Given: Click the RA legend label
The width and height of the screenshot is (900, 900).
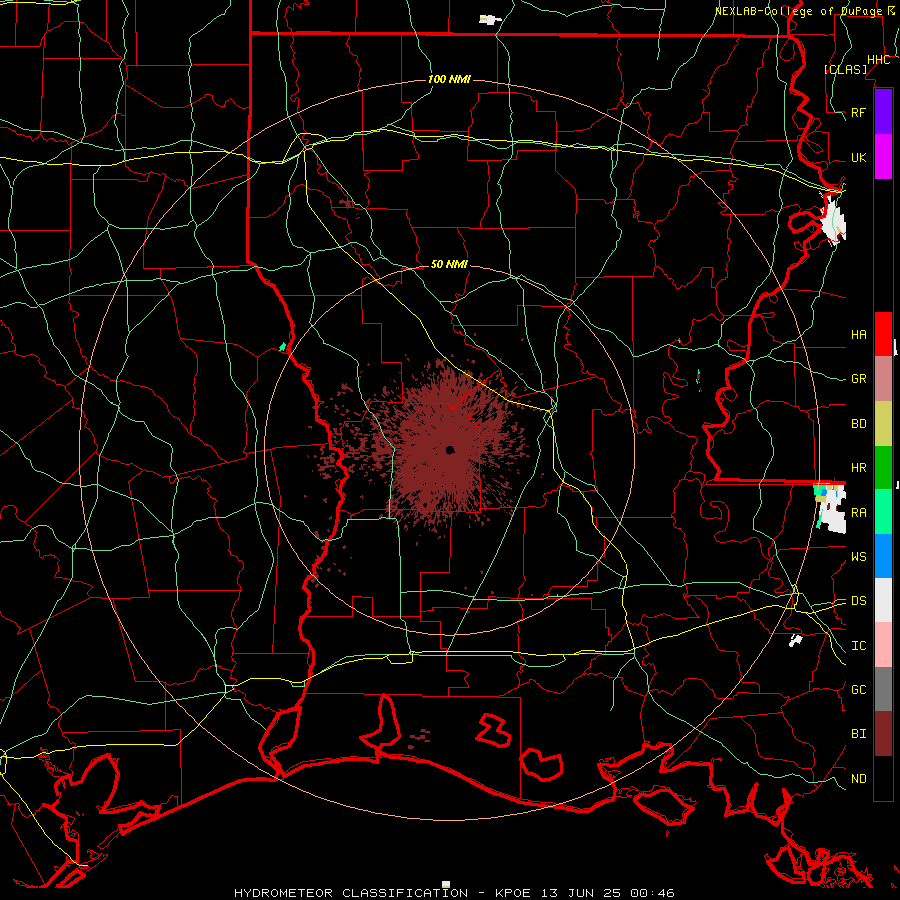Looking at the screenshot, I should 859,512.
